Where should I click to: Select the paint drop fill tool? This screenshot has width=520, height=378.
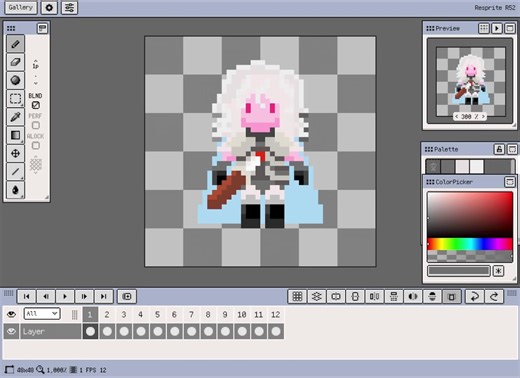pos(15,190)
